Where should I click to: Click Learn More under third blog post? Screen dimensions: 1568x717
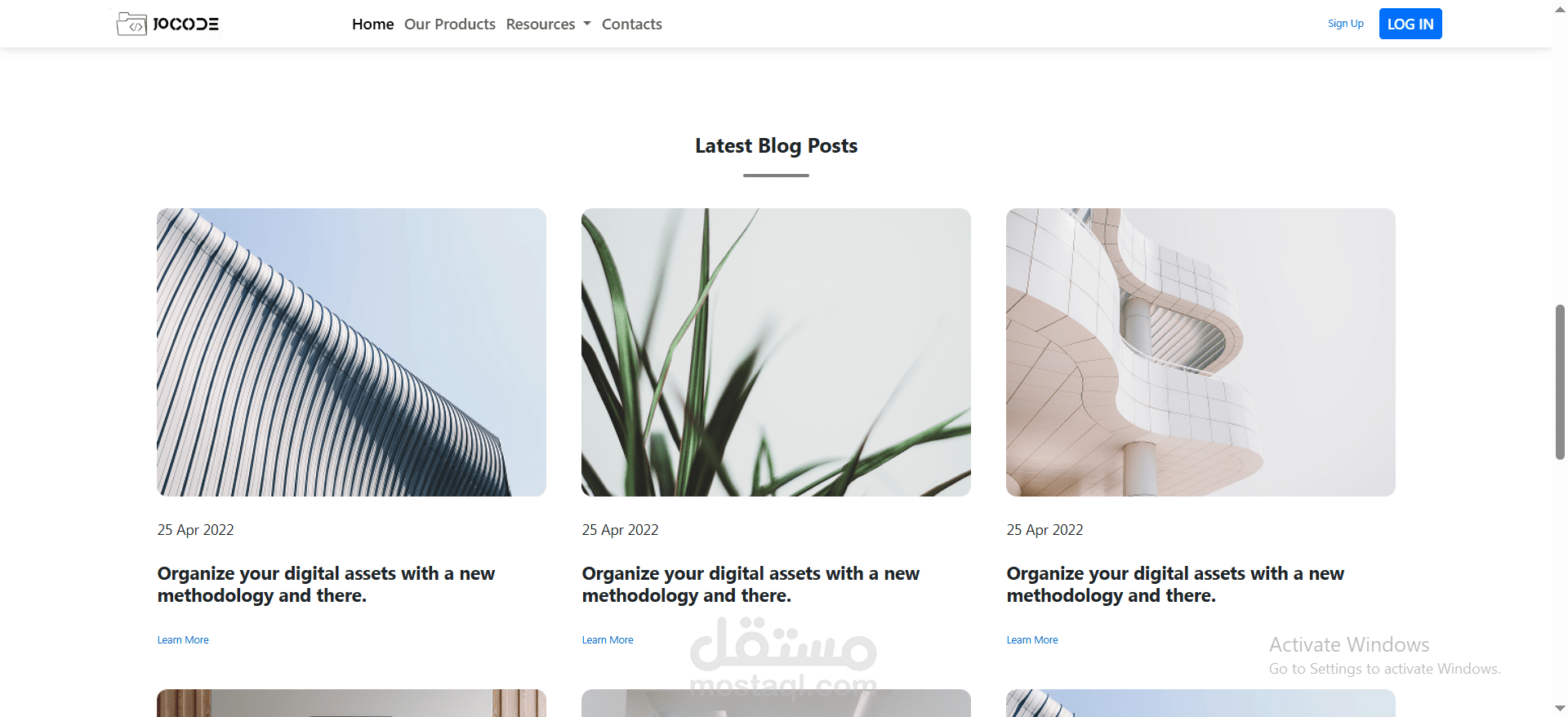pyautogui.click(x=1032, y=640)
